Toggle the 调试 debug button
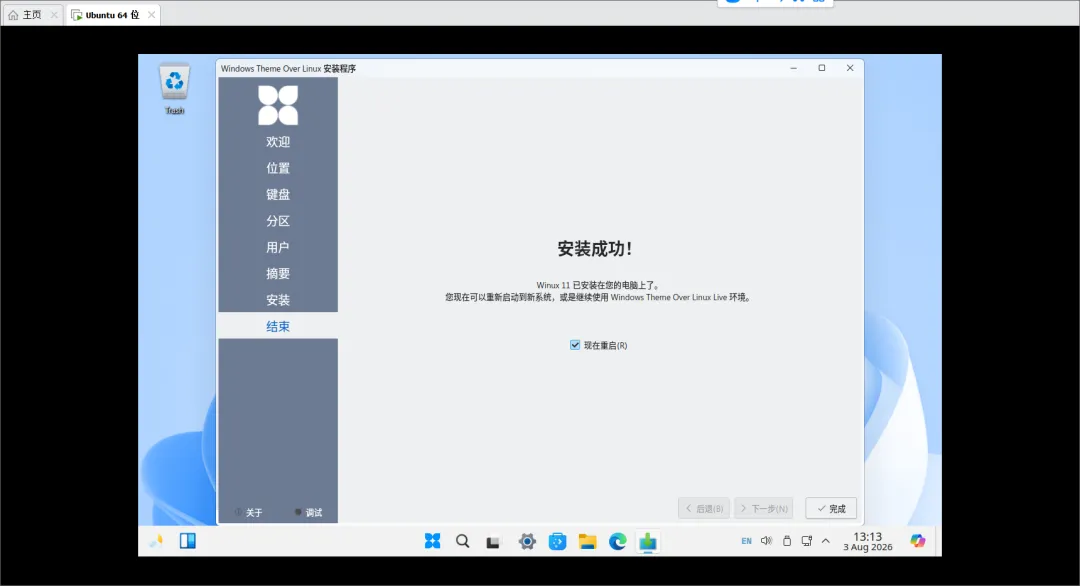Screen dimensions: 1080x586 tap(309, 512)
